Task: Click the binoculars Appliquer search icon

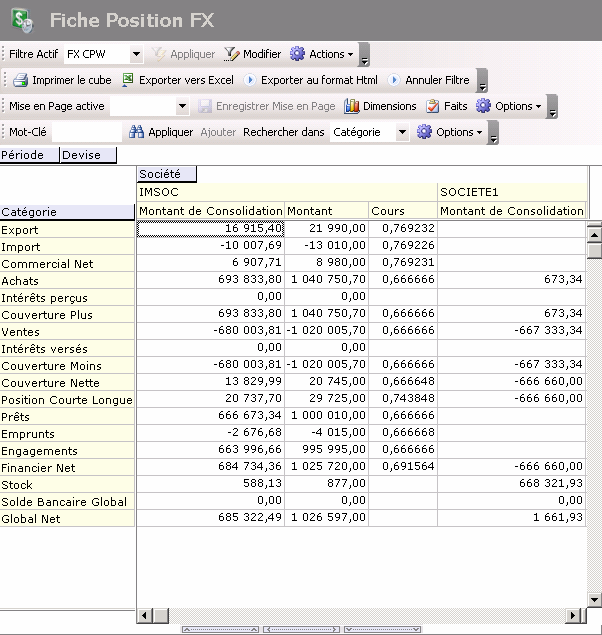Action: point(137,132)
